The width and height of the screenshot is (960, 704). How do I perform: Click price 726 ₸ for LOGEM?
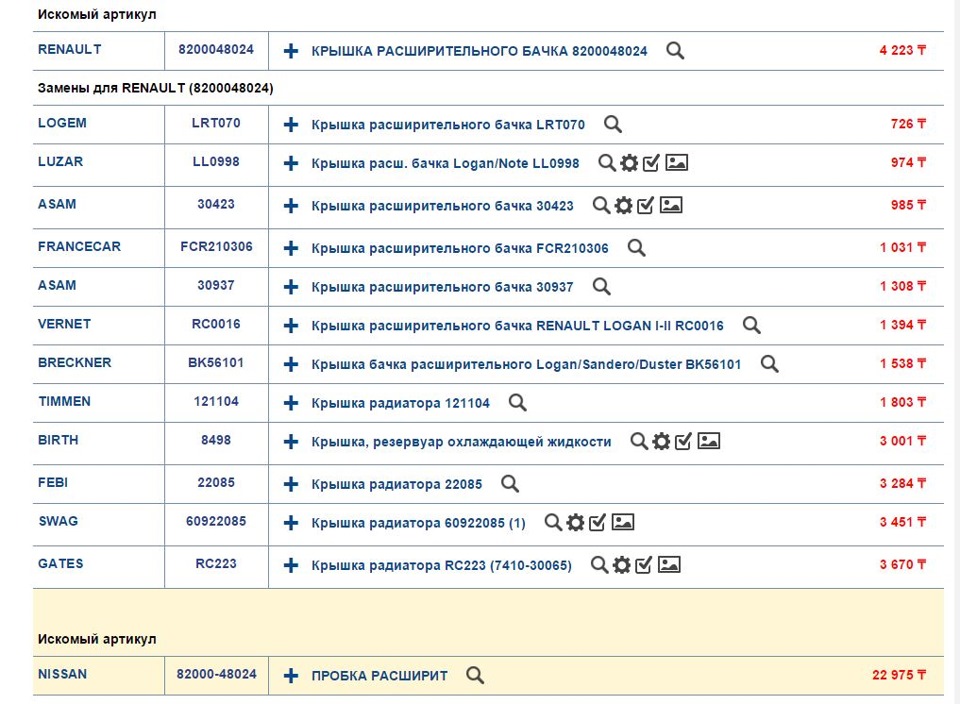coord(908,124)
